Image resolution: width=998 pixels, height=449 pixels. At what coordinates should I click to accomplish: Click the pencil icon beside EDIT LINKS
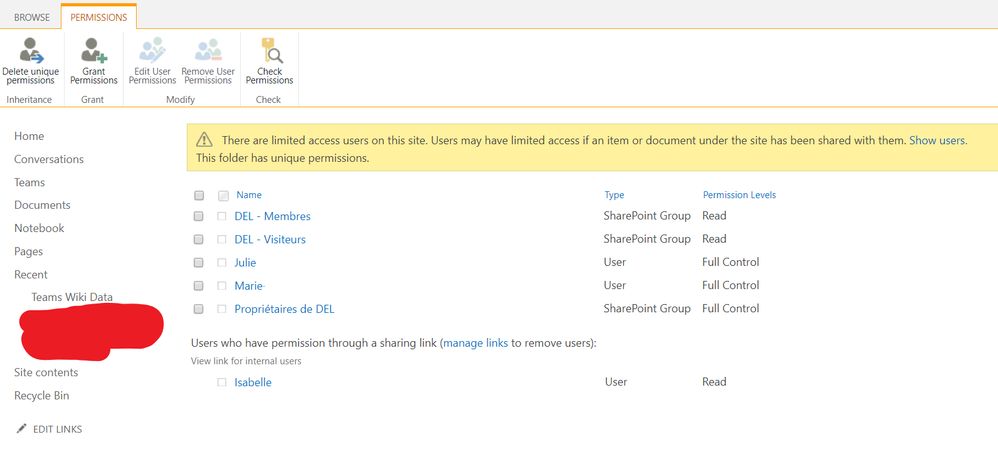click(x=22, y=429)
